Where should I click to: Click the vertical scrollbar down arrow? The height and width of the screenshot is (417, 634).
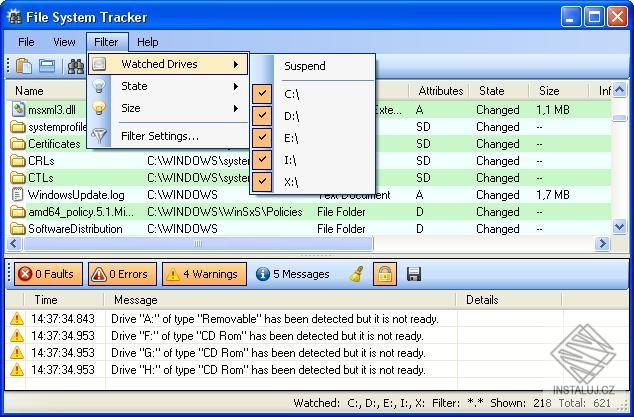point(619,226)
